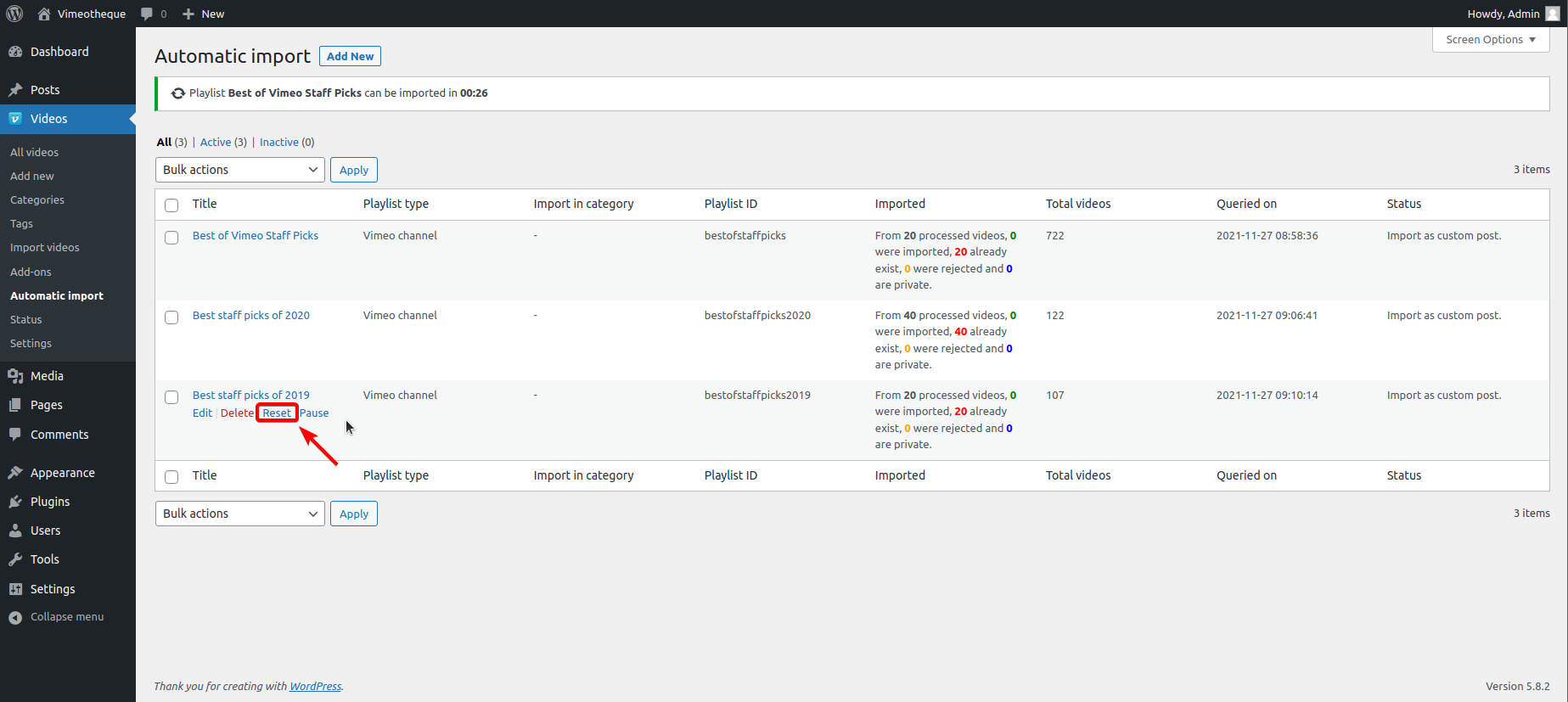This screenshot has height=702, width=1568.
Task: Click the Appearance brush icon
Action: [15, 473]
